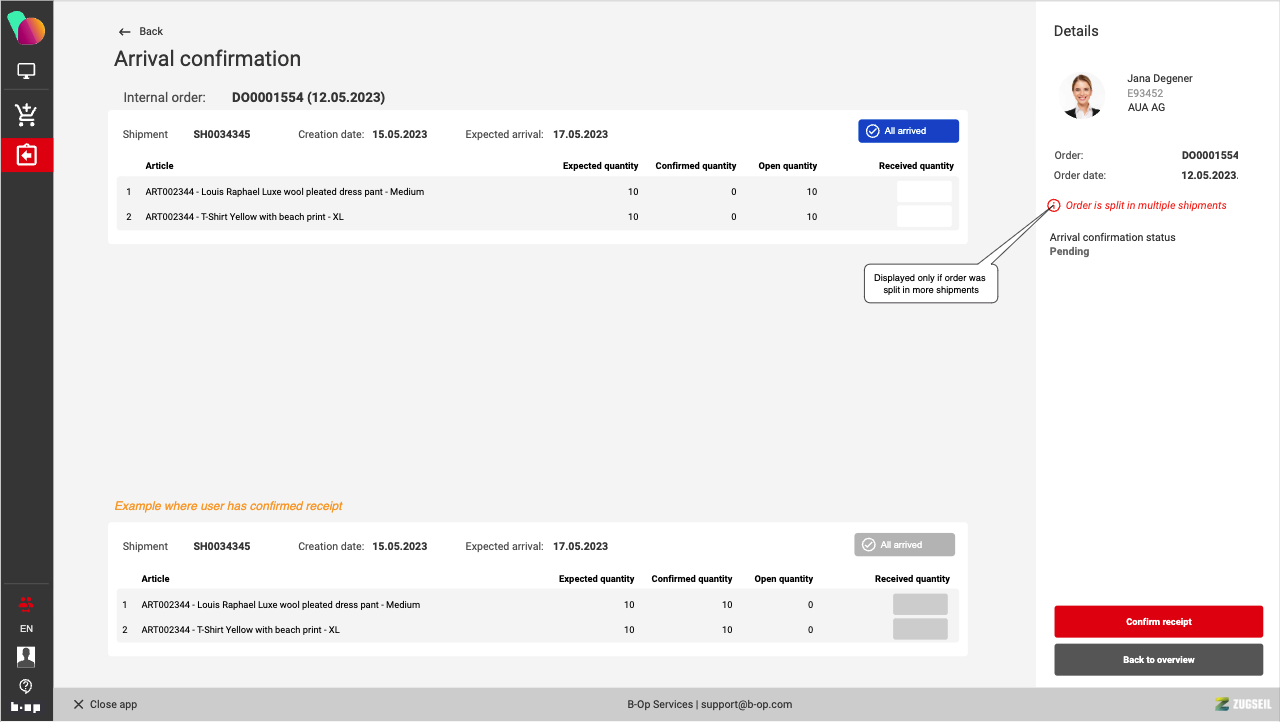This screenshot has width=1280, height=722.
Task: Click the colorful app logo in sidebar
Action: tap(26, 29)
